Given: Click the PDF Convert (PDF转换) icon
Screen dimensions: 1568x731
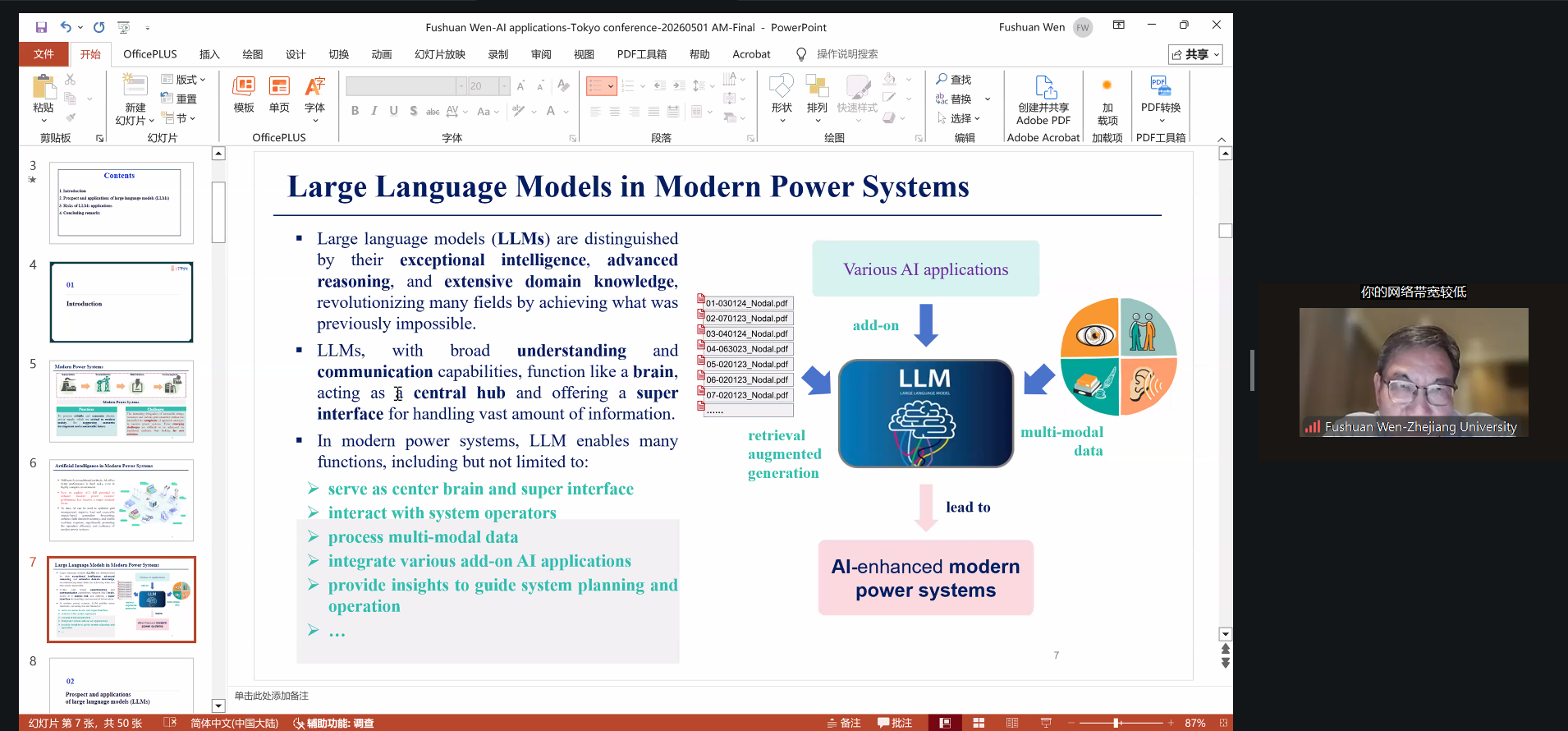Looking at the screenshot, I should pyautogui.click(x=1159, y=85).
